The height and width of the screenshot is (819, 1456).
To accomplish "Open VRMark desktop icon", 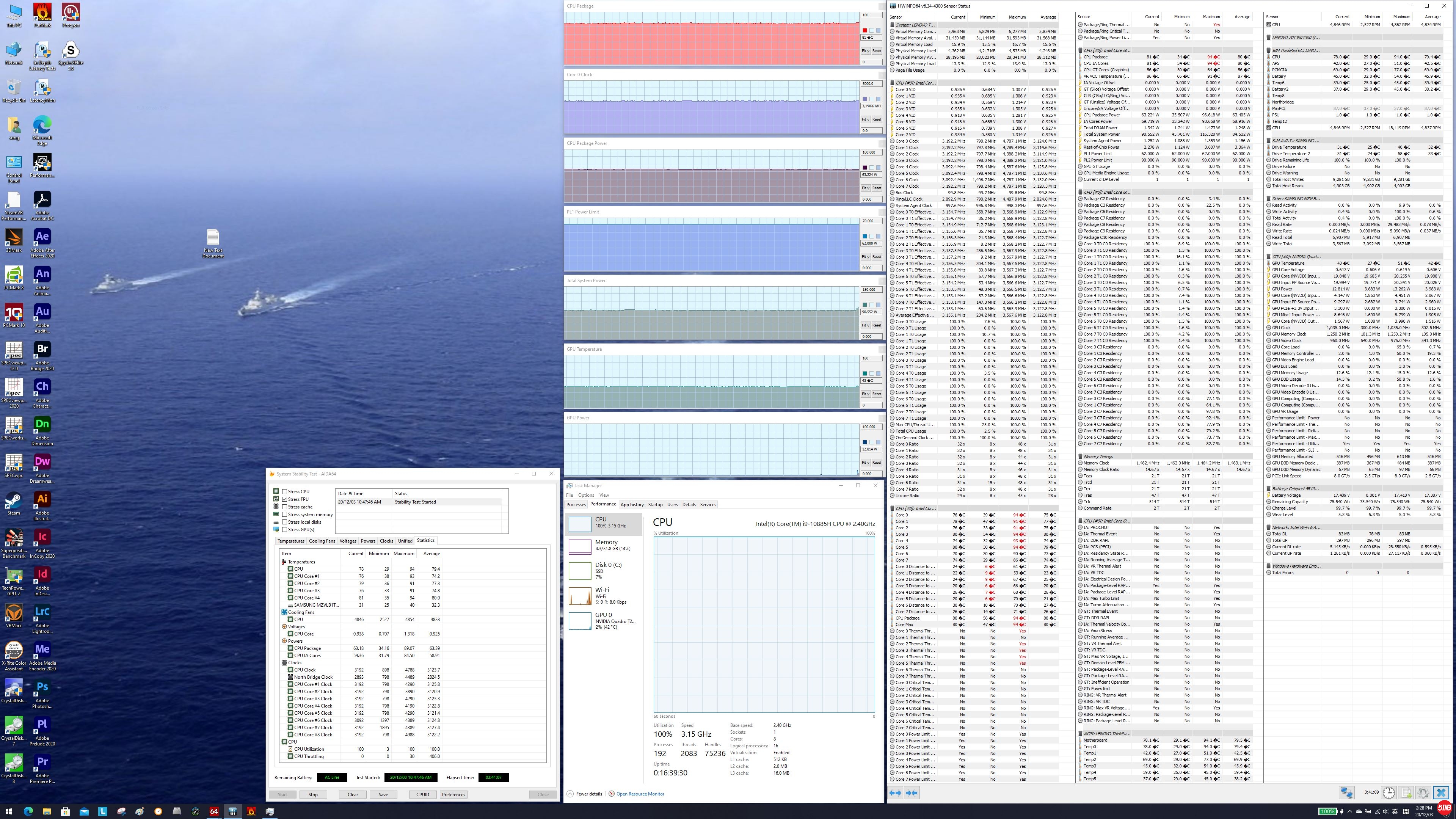I will pyautogui.click(x=14, y=615).
